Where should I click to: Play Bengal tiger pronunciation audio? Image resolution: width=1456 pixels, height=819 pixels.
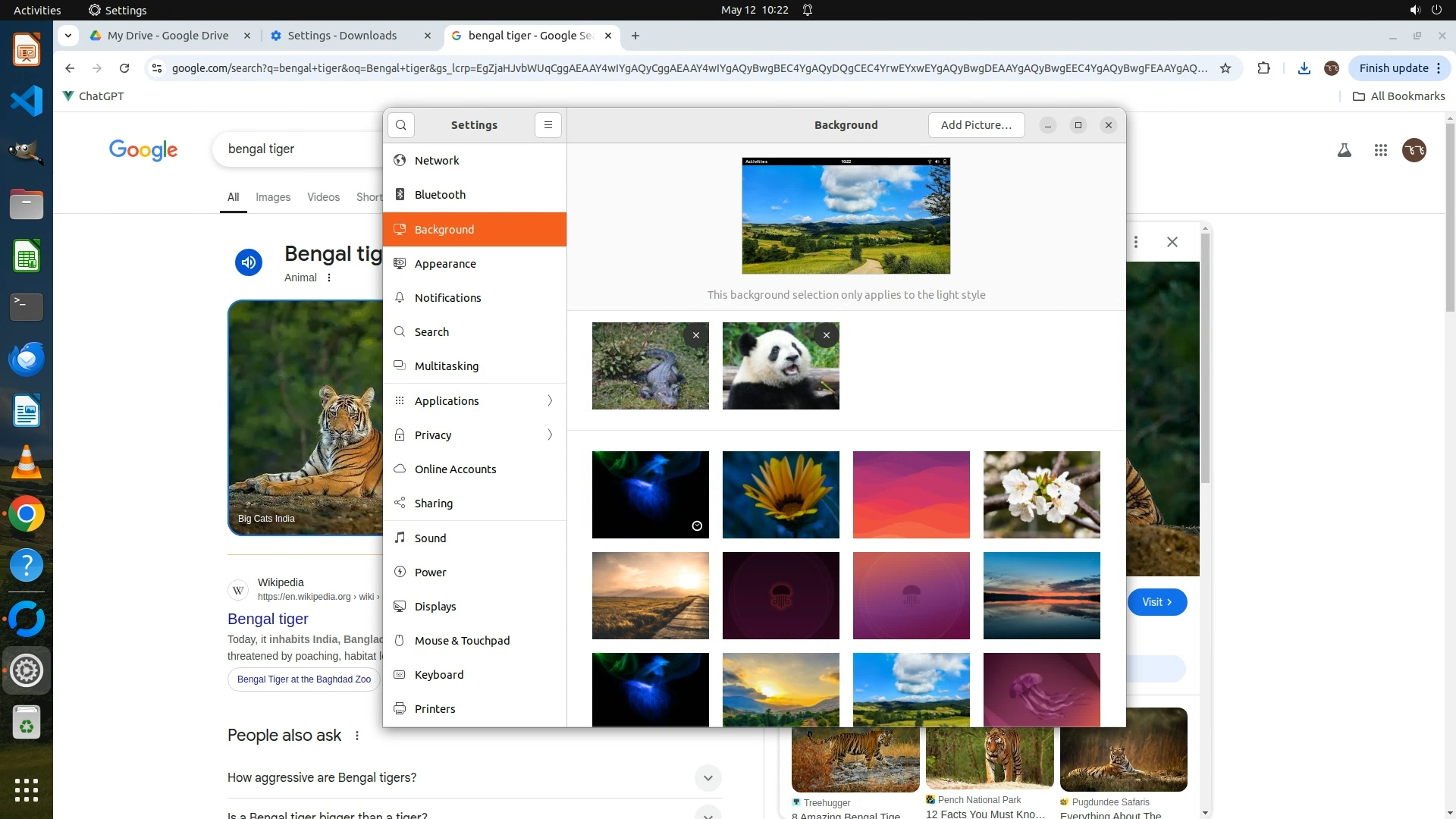click(x=248, y=262)
